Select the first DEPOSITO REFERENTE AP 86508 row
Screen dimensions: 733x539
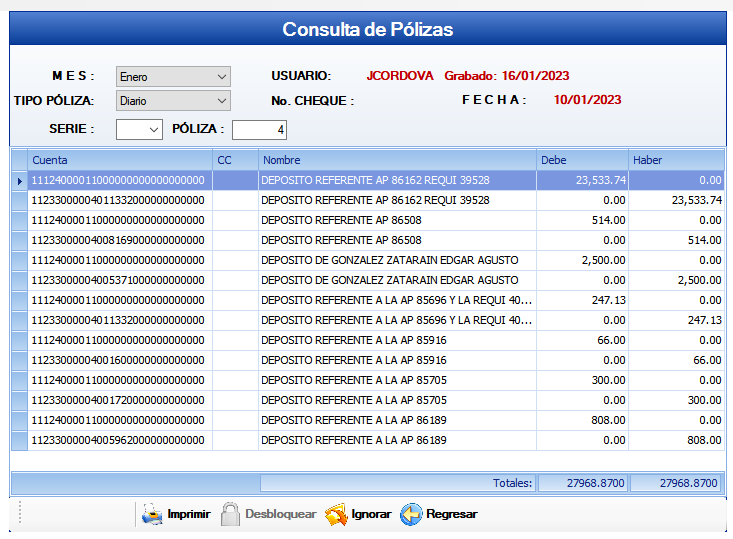(x=396, y=220)
